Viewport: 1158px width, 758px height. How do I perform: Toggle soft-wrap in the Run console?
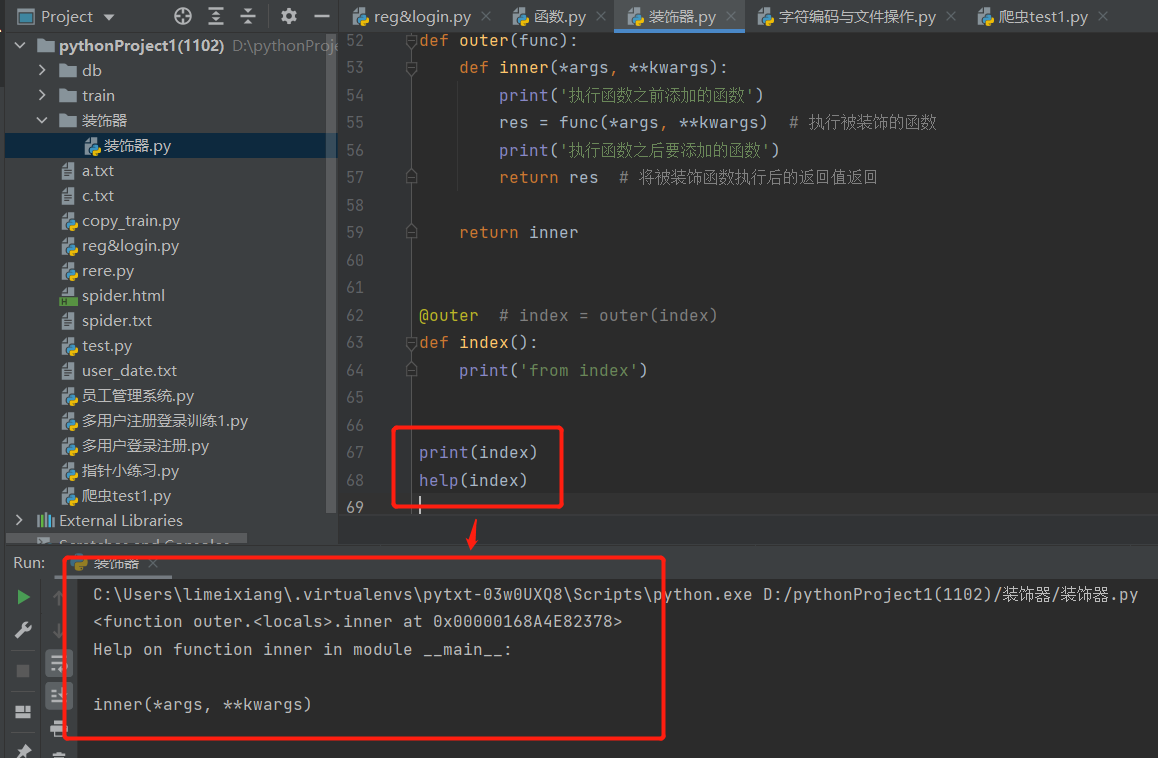coord(58,663)
